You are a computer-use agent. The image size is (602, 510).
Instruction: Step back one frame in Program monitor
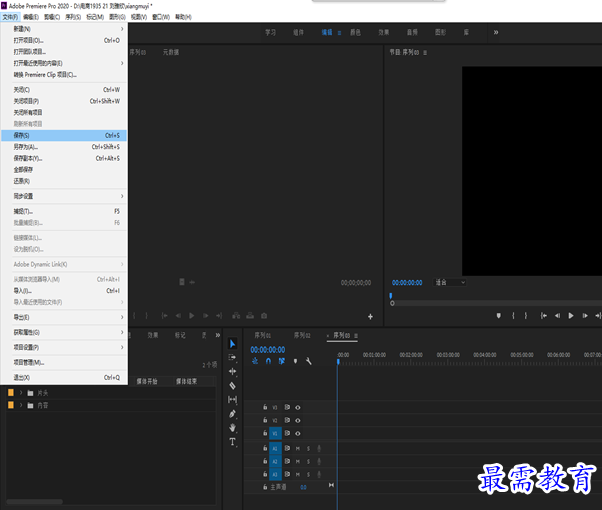pyautogui.click(x=557, y=316)
